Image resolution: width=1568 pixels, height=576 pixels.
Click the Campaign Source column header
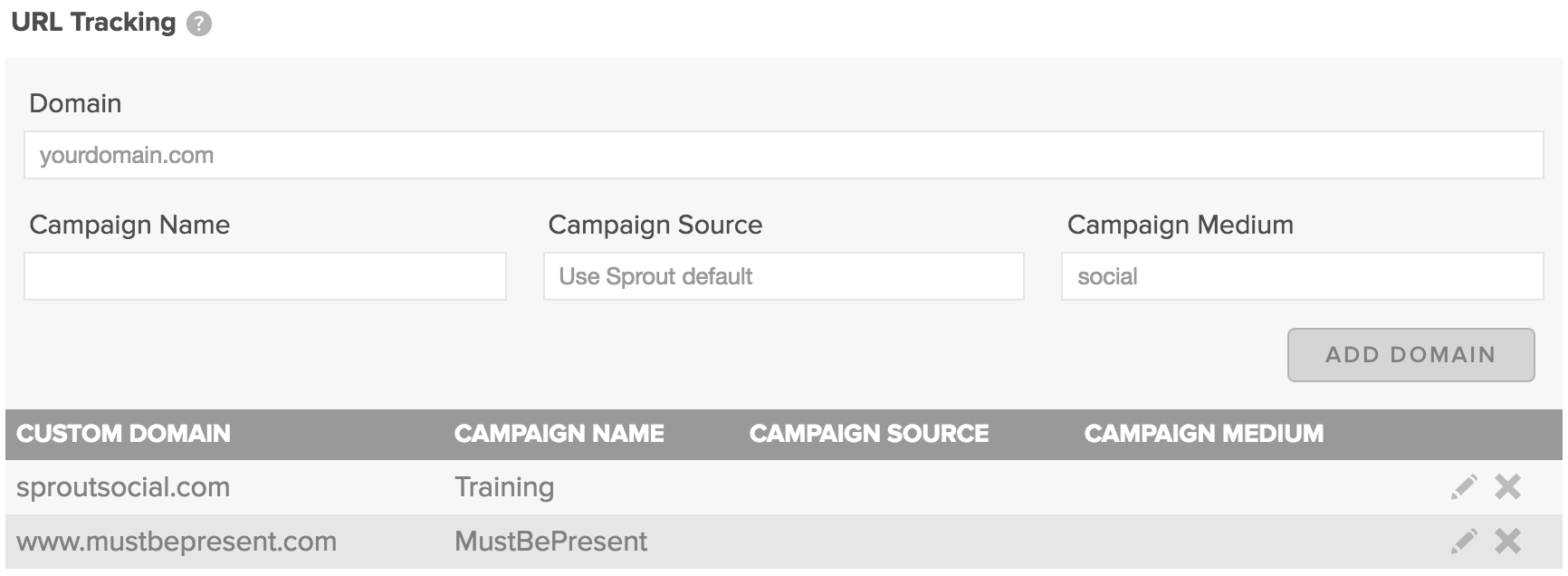(x=869, y=434)
